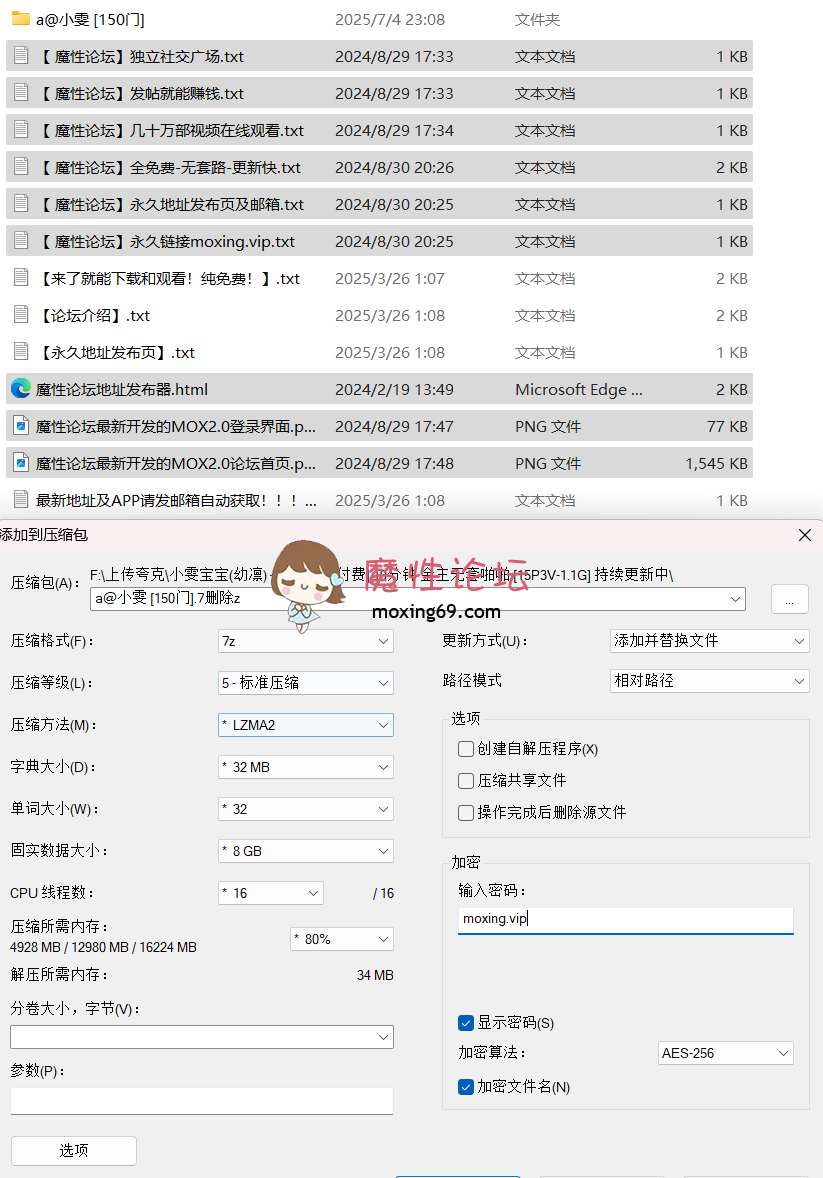Tick the 压缩共享文件 checkbox
Viewport: 823px width, 1178px height.
point(466,781)
